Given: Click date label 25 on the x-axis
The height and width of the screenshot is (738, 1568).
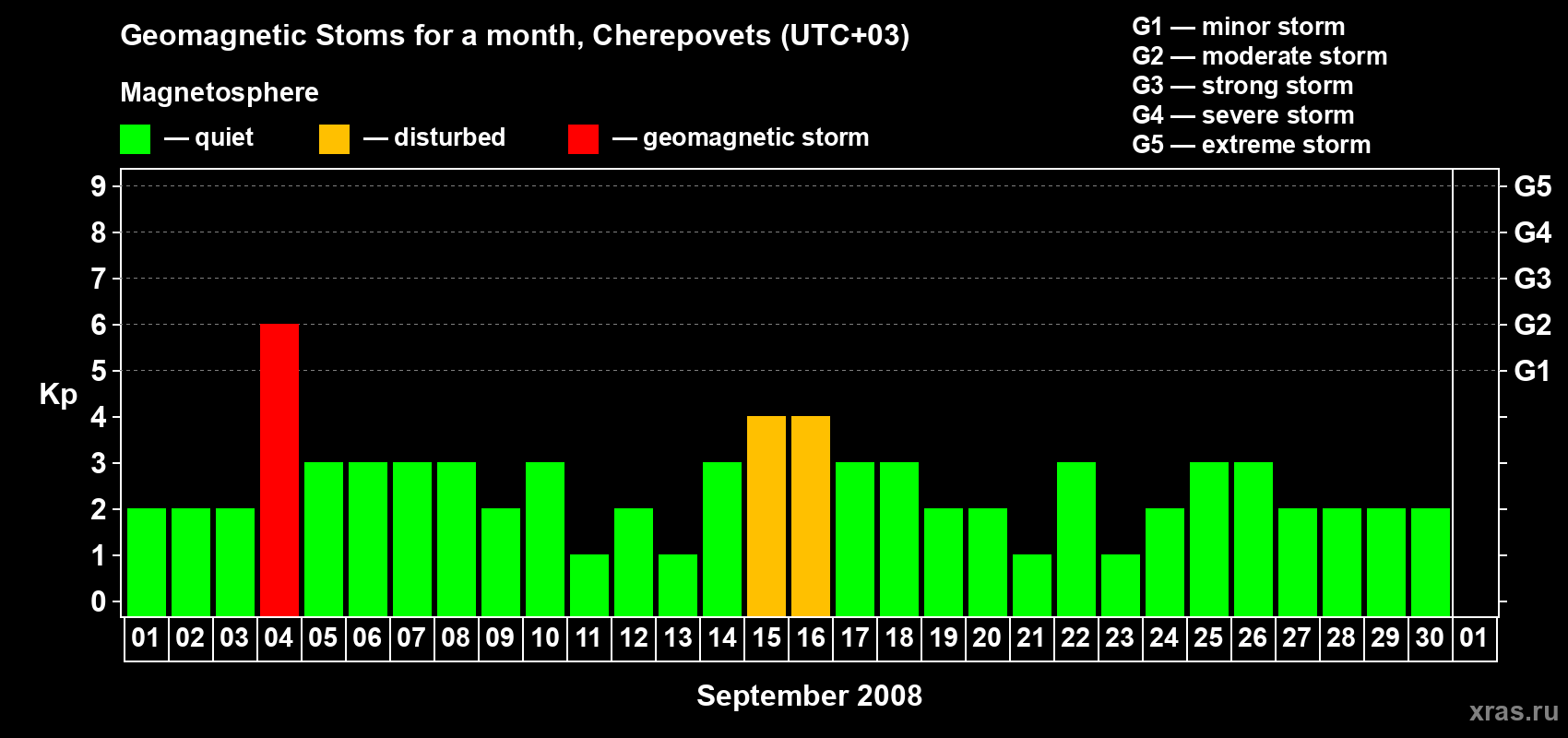Looking at the screenshot, I should pos(1208,638).
